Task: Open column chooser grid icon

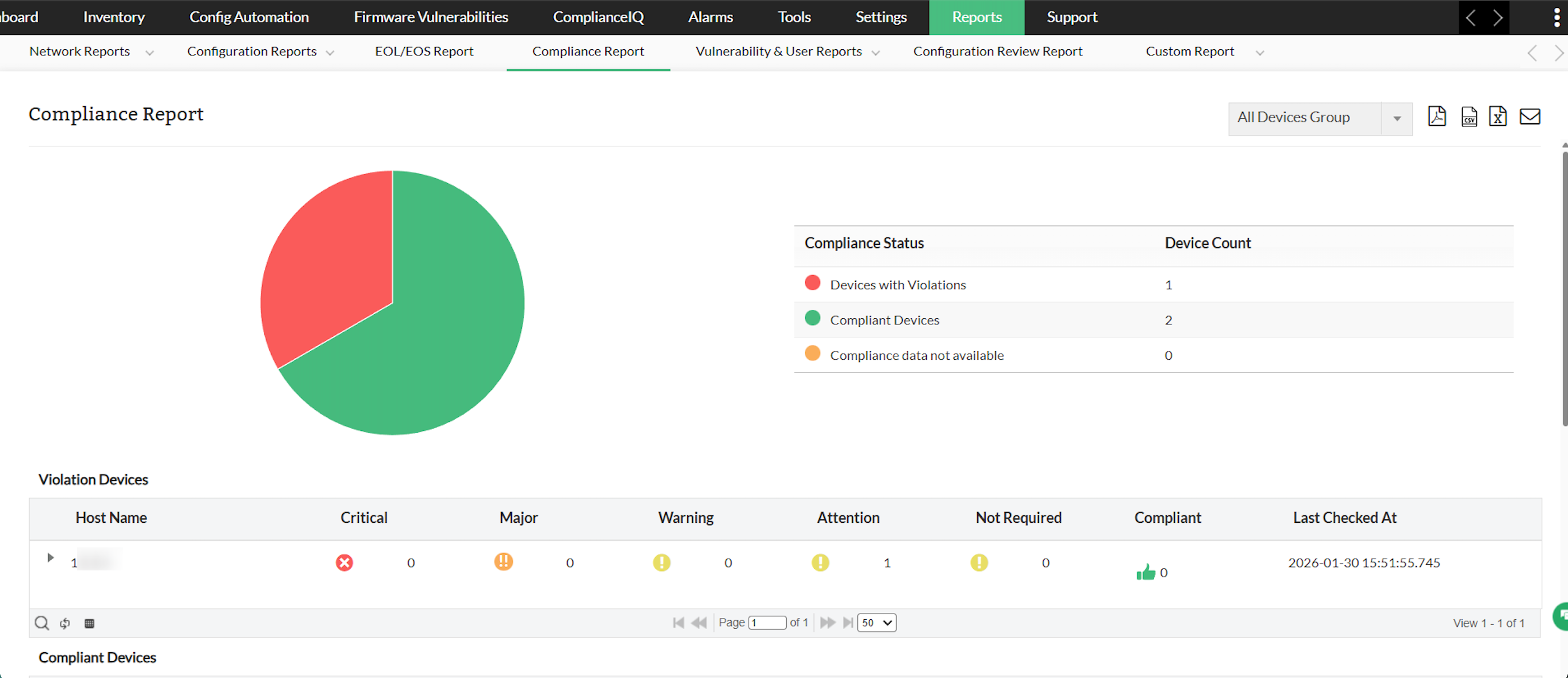Action: point(90,623)
